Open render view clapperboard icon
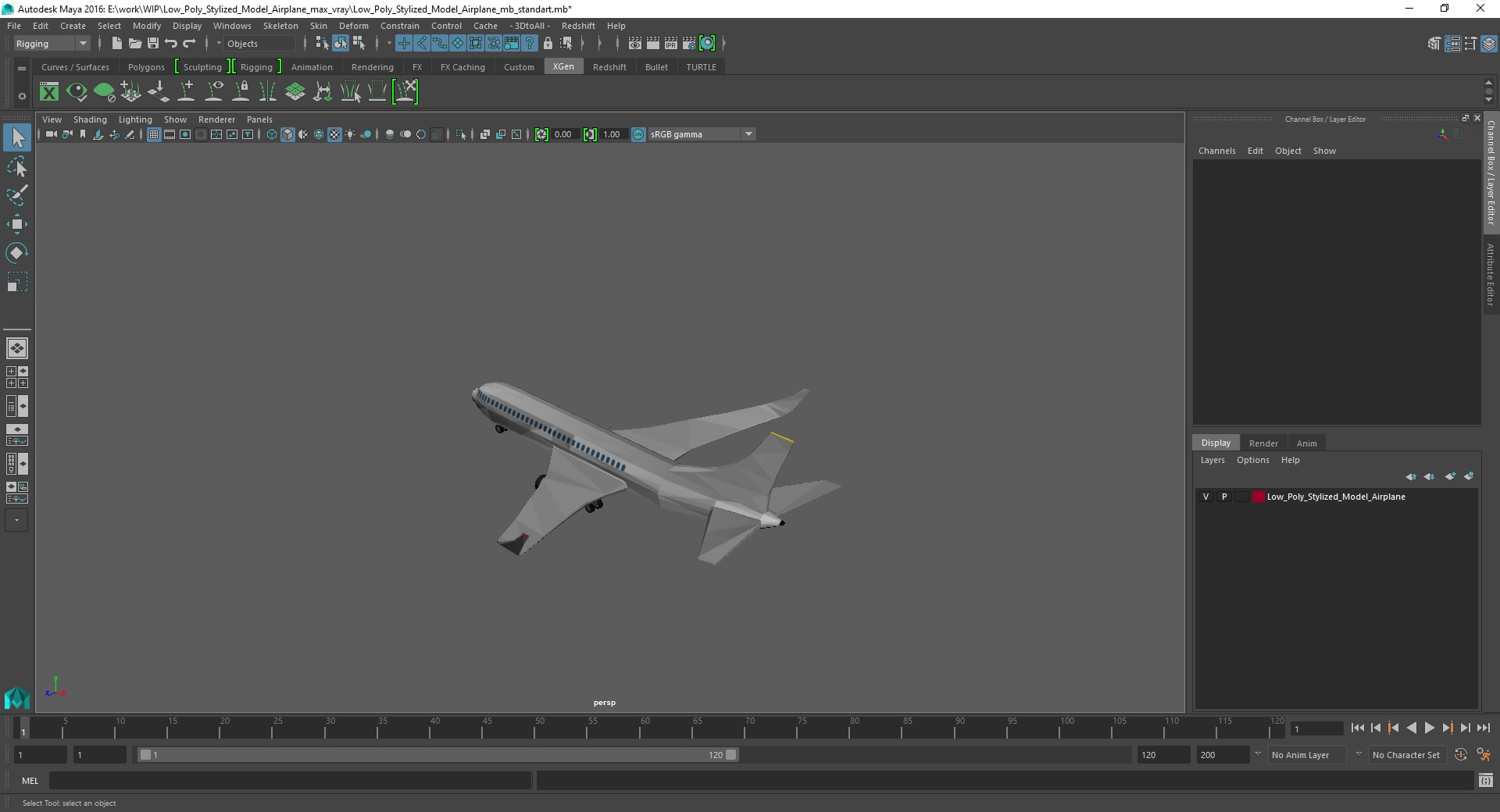1500x812 pixels. 635,44
